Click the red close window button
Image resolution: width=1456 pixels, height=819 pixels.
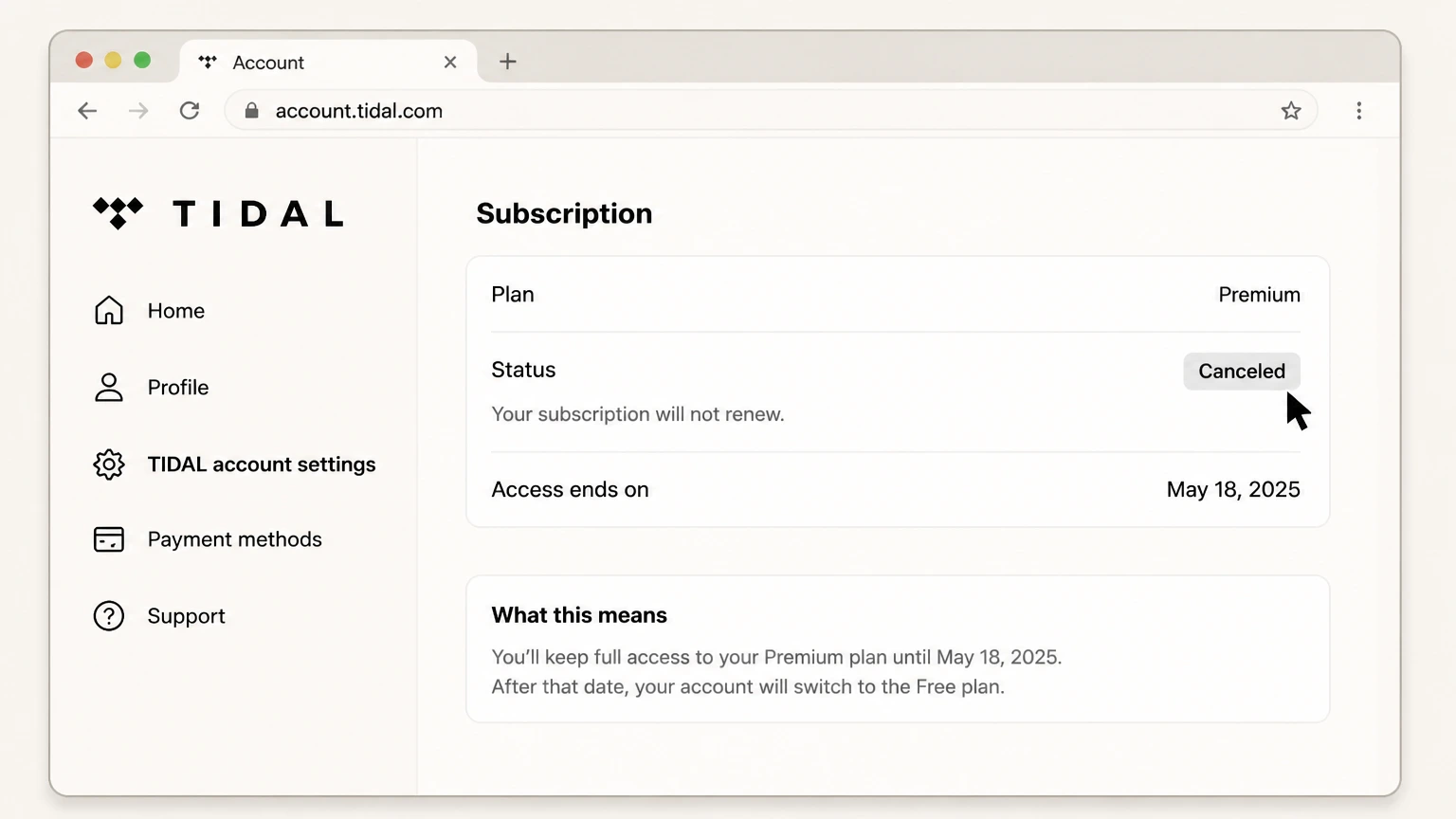[84, 61]
